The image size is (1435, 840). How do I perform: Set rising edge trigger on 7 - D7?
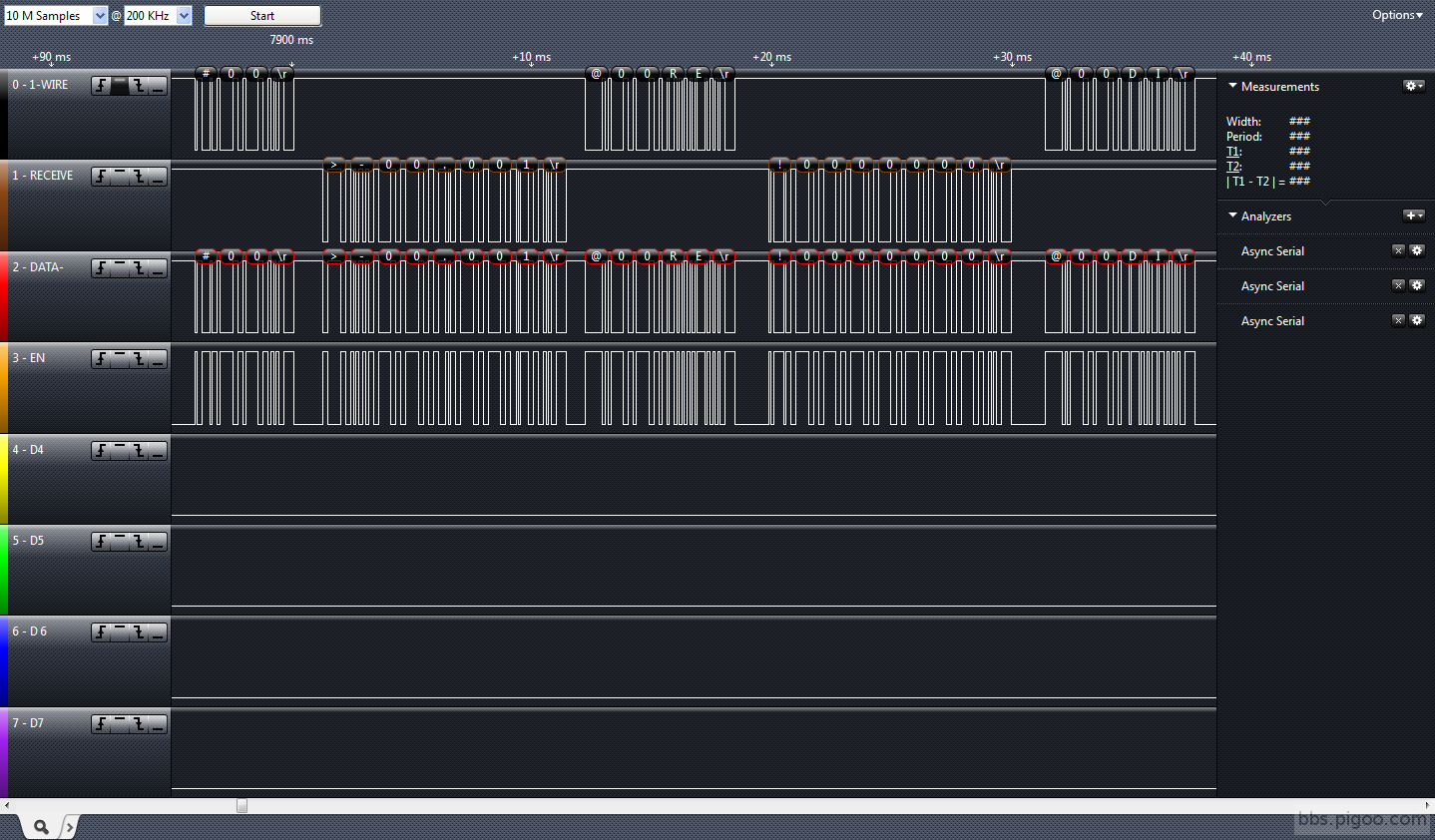coord(101,724)
